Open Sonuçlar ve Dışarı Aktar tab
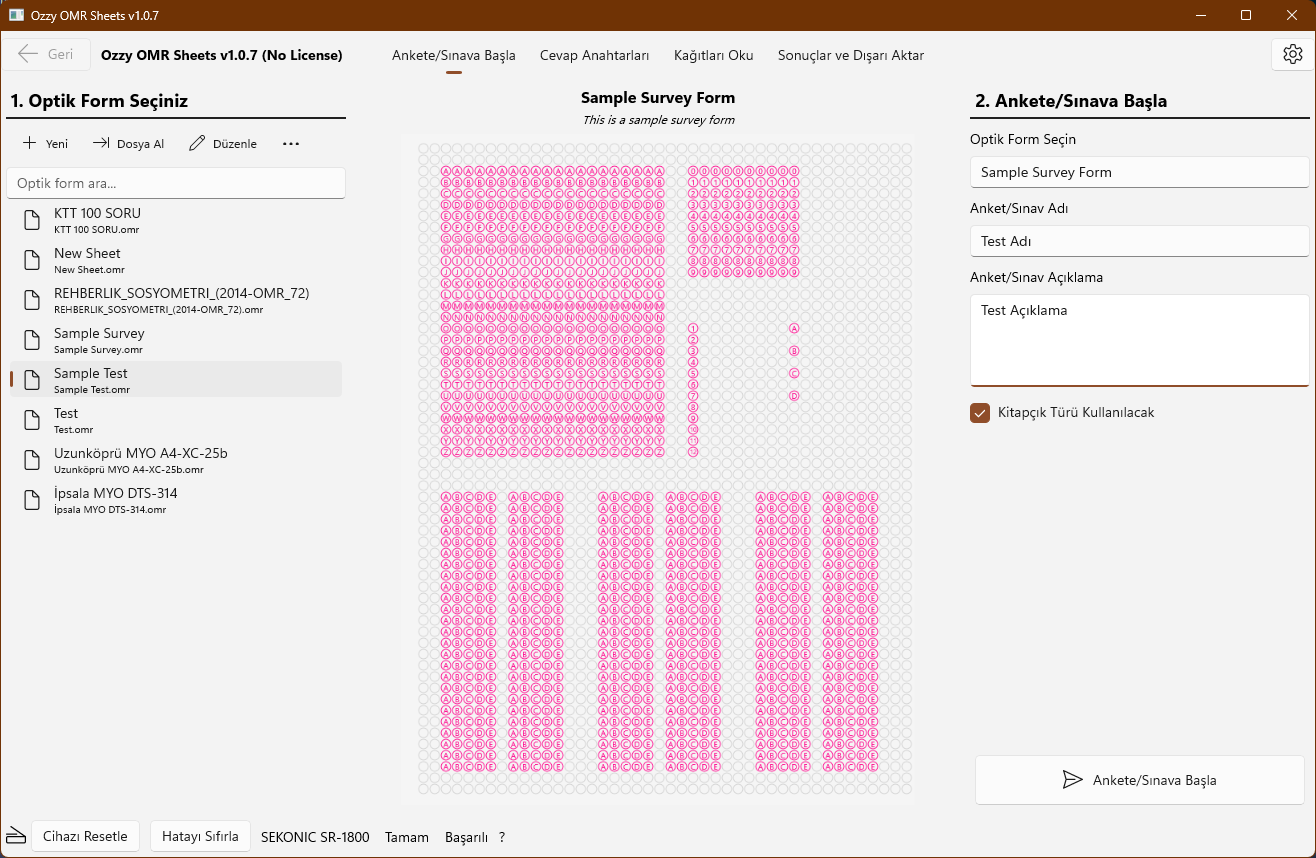 click(850, 55)
